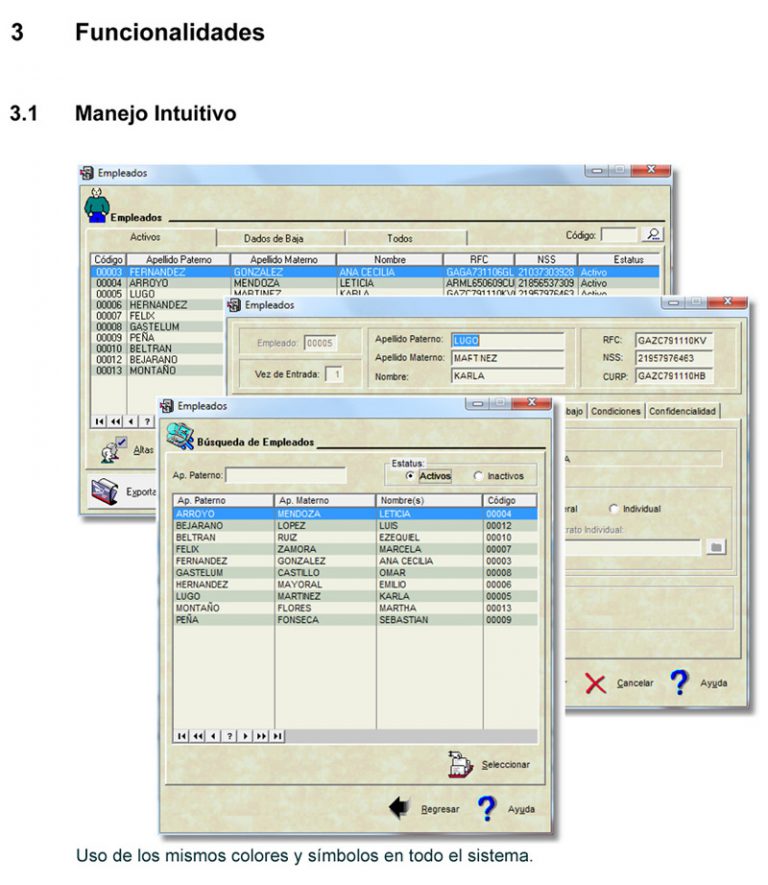Click the Exportar icon

point(105,491)
